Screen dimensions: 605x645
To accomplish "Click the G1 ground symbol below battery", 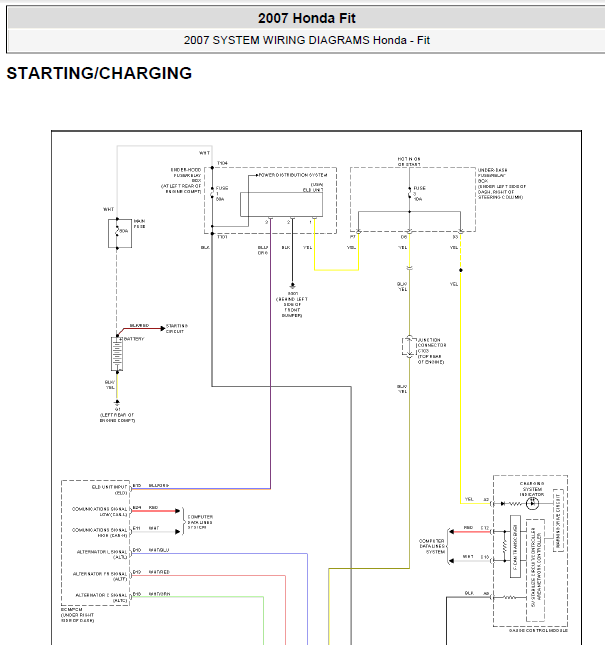I will 117,402.
